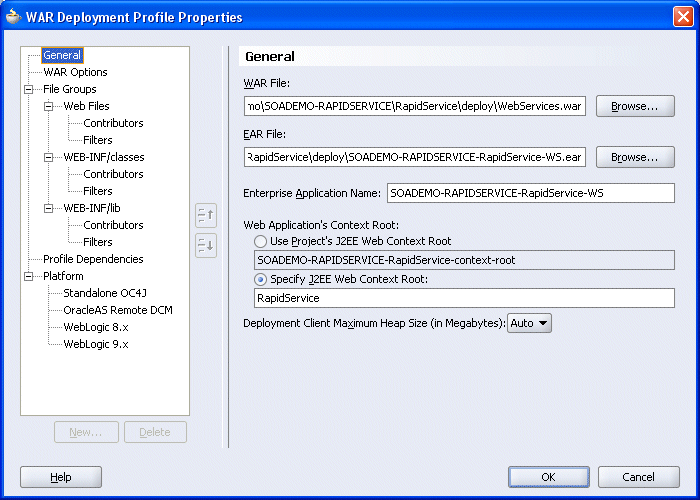
Task: Select OracleAS Remote DCM platform
Action: click(x=118, y=310)
